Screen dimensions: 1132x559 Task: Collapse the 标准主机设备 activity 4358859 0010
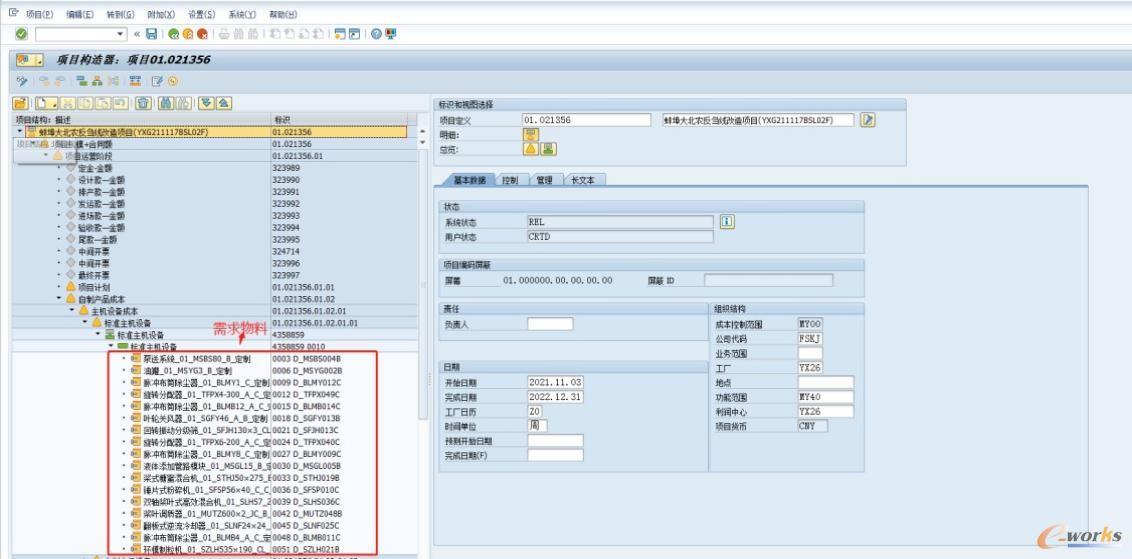pos(110,346)
